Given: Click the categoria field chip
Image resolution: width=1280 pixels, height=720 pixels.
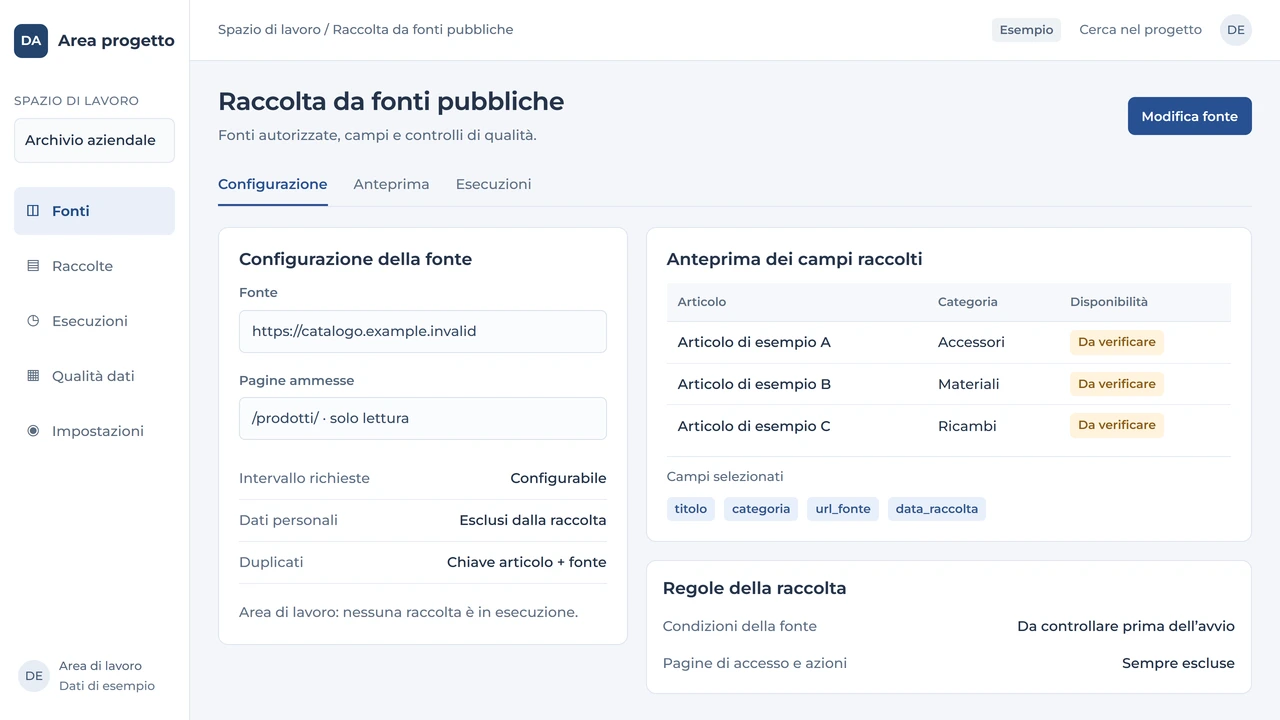Looking at the screenshot, I should (761, 509).
